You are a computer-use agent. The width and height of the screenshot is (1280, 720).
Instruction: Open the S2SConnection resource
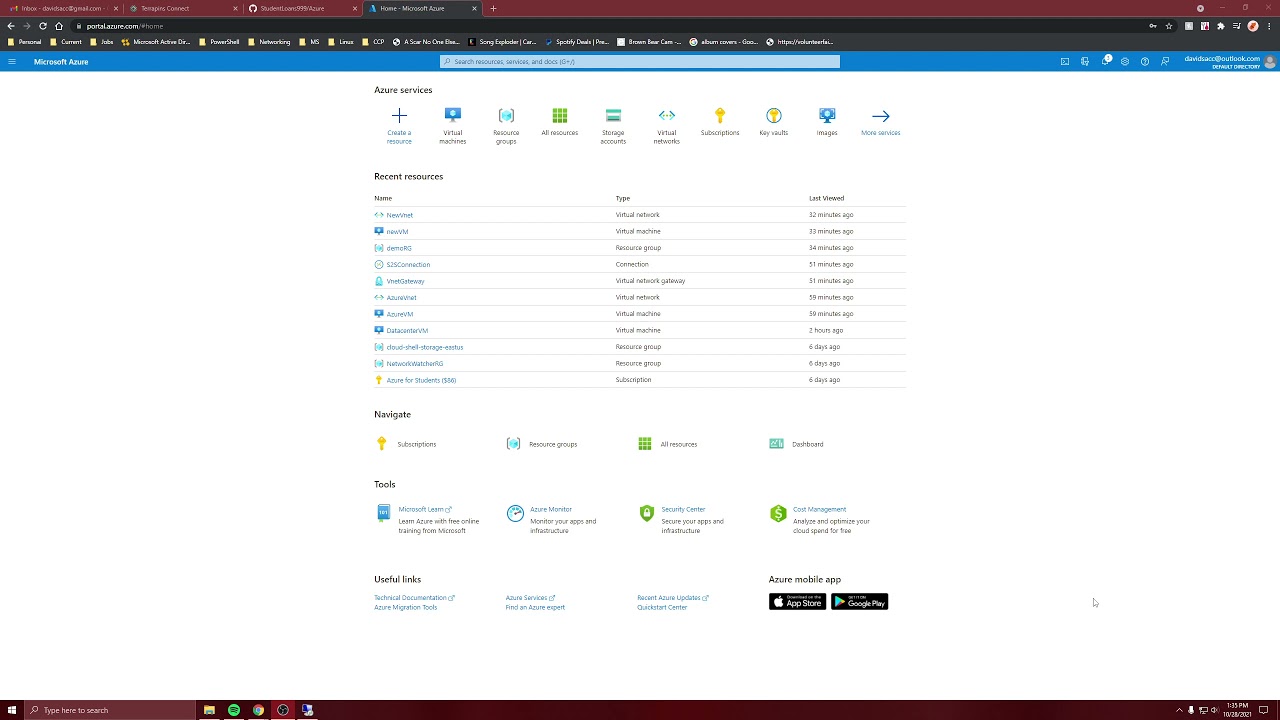point(408,264)
